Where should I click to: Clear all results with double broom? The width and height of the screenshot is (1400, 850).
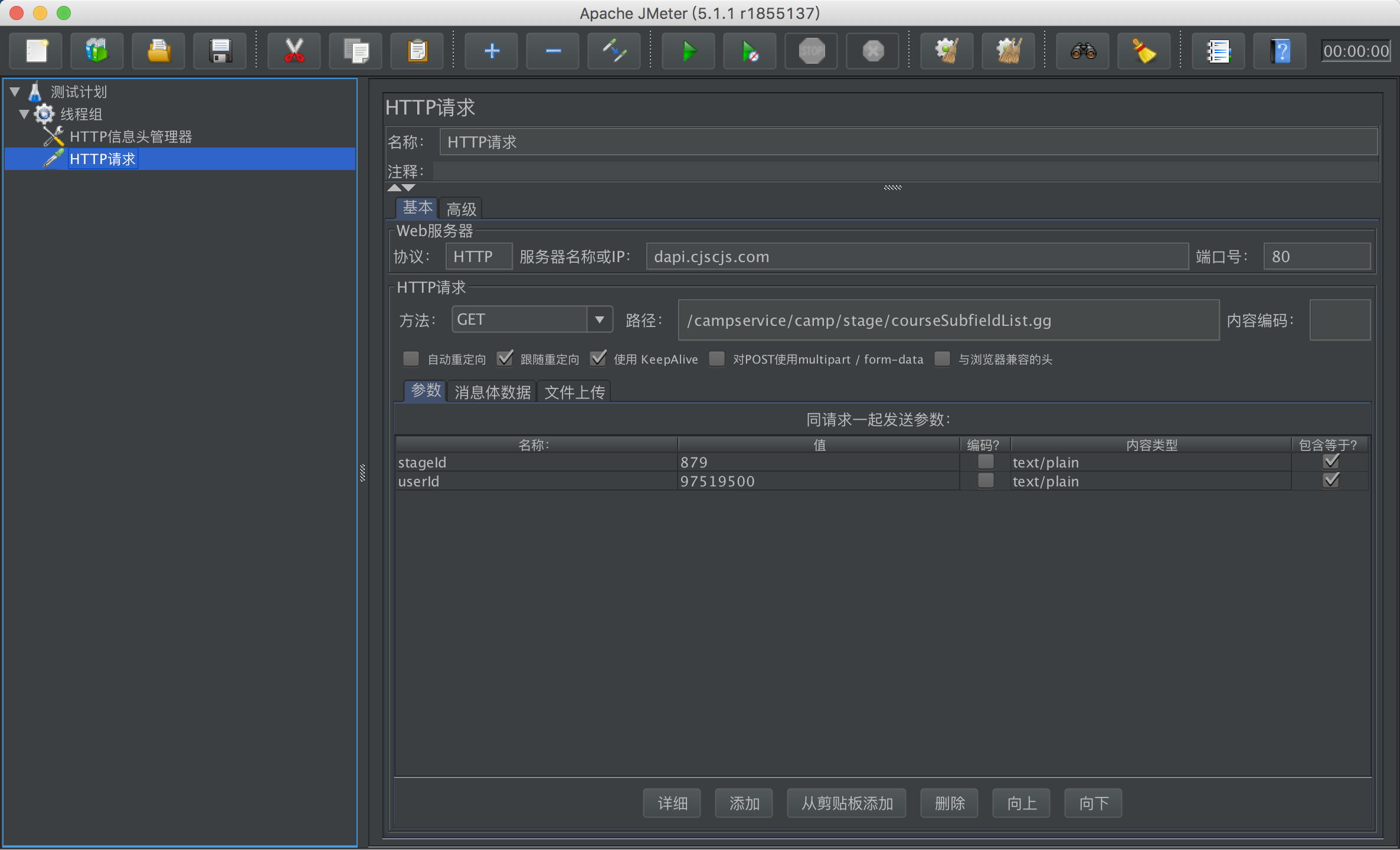tap(1009, 51)
